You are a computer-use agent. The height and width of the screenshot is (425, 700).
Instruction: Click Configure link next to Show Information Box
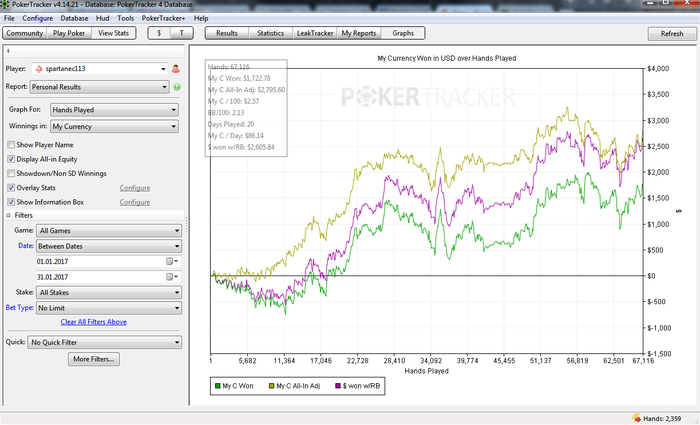(135, 202)
